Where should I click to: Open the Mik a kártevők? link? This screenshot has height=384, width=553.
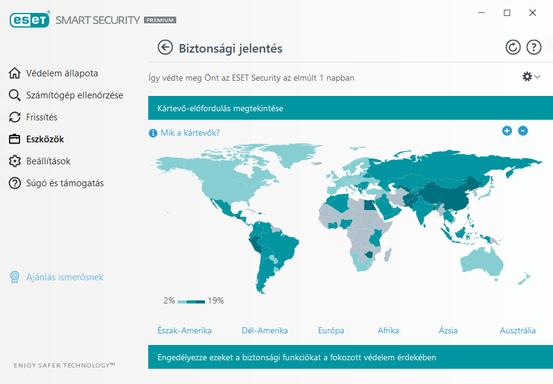[x=190, y=133]
